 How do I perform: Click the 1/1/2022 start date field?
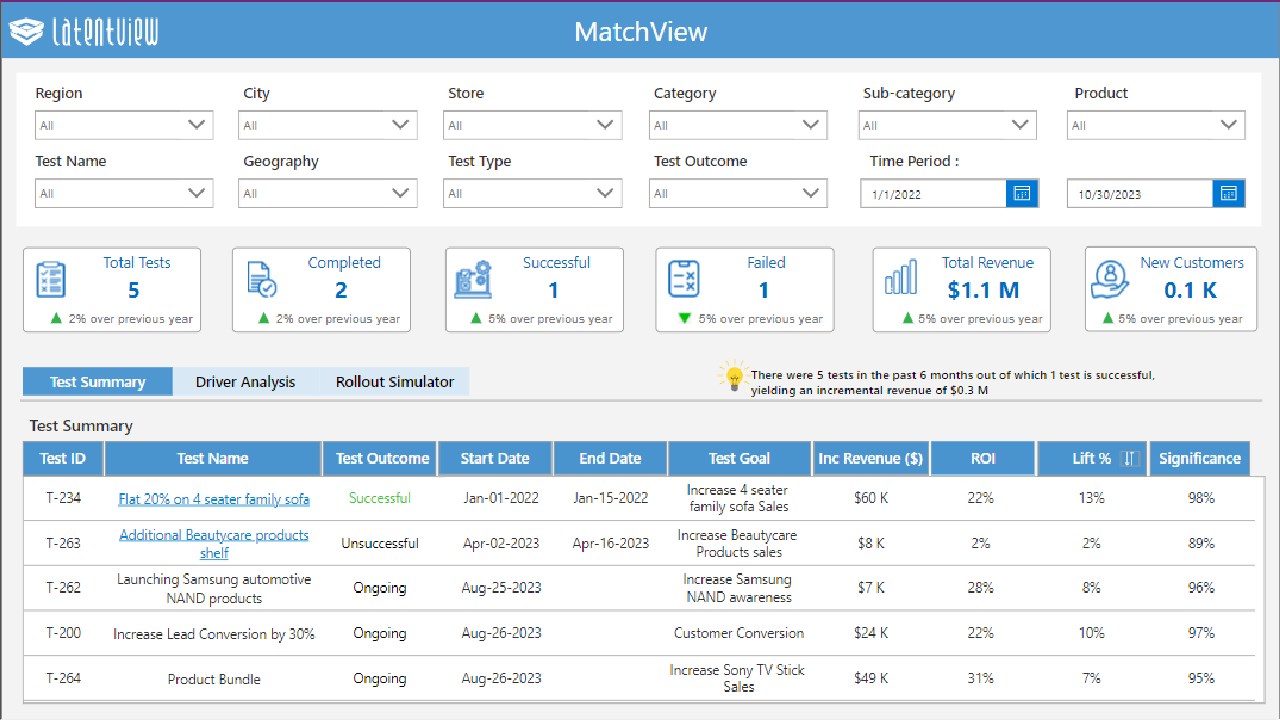point(934,194)
